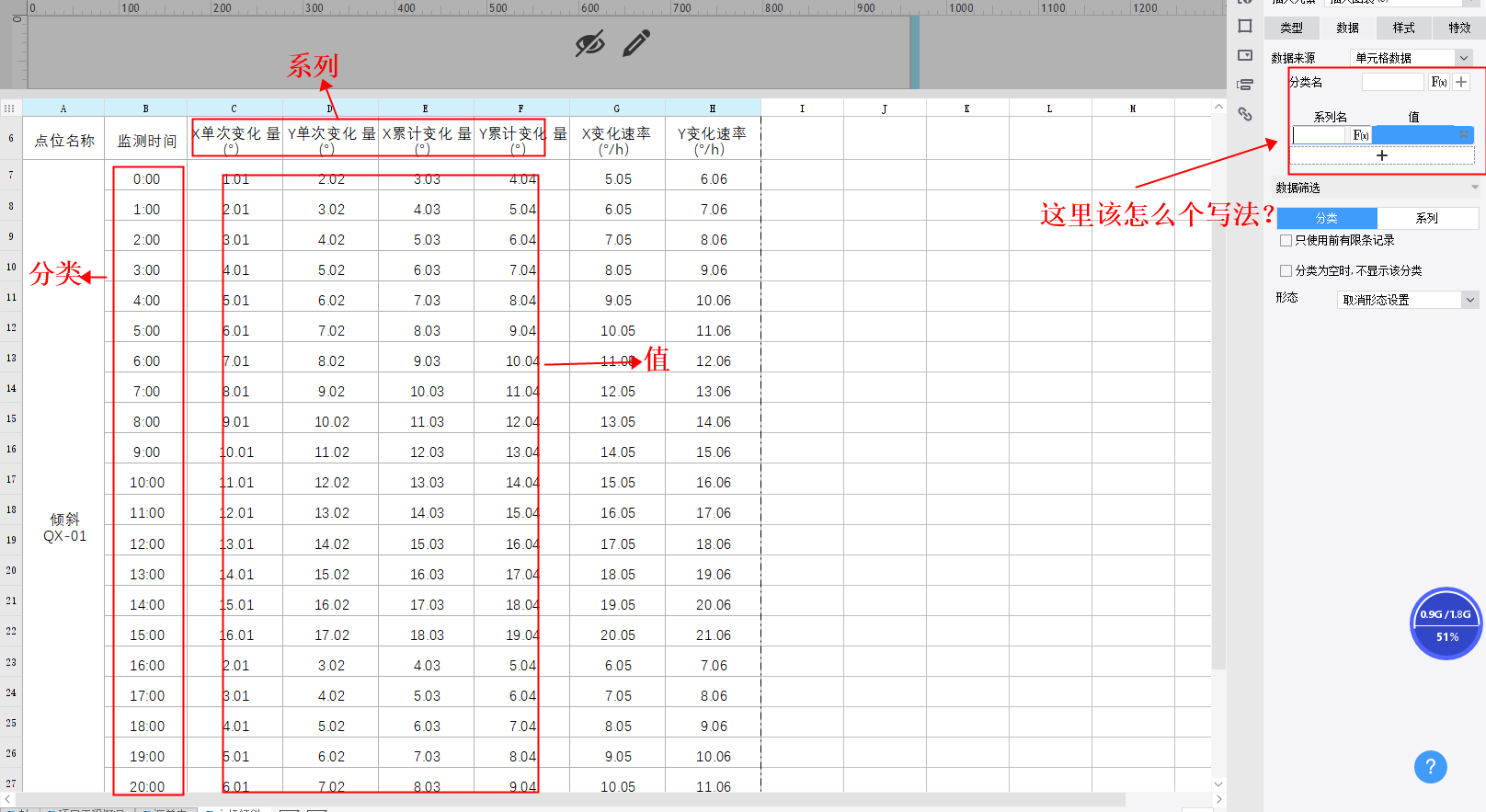Click the pencil edit icon
This screenshot has height=812, width=1486.
point(636,43)
